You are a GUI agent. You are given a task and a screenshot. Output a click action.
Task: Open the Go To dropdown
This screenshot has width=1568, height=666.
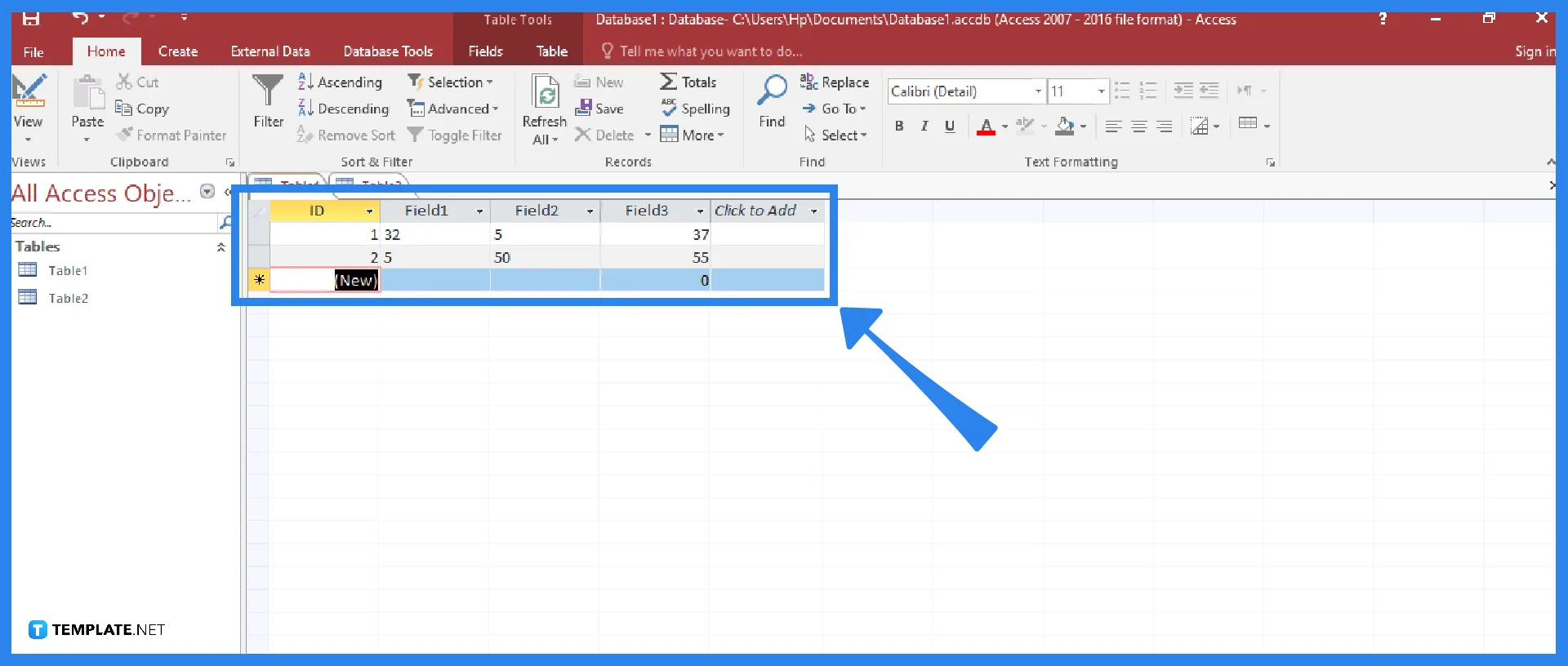[834, 109]
